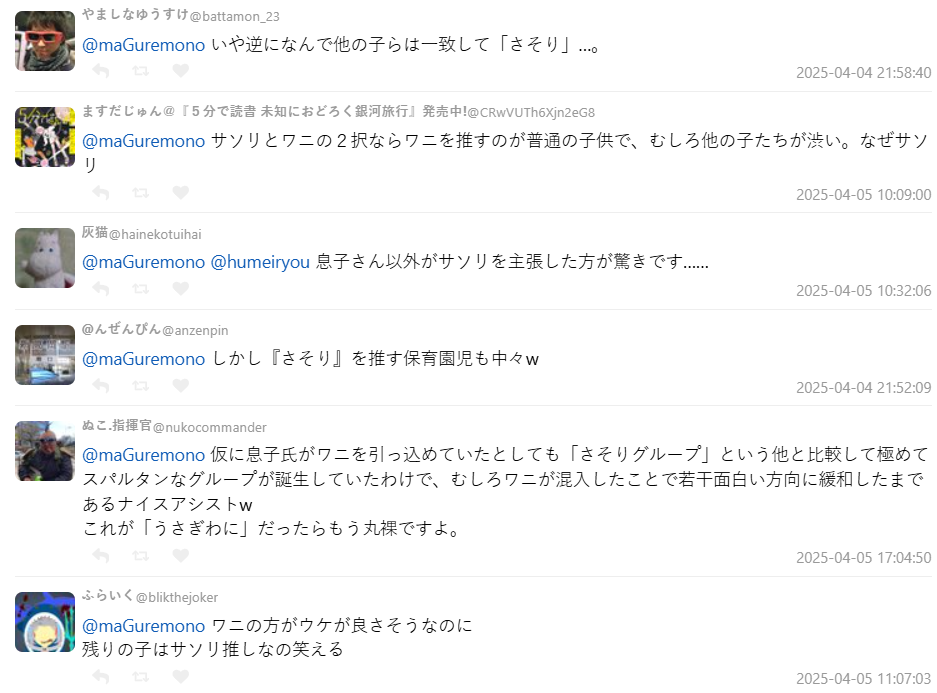Retweet ふらいく's tweet
This screenshot has height=693, width=937.
tap(141, 676)
